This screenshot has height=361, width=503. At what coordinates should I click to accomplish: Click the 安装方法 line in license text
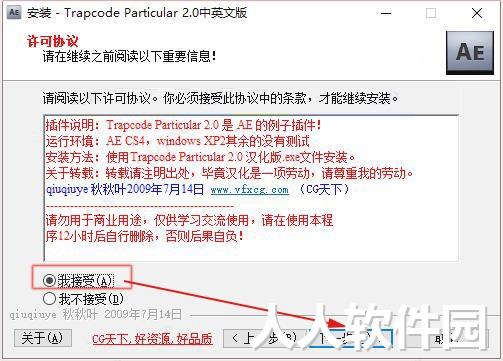point(201,157)
